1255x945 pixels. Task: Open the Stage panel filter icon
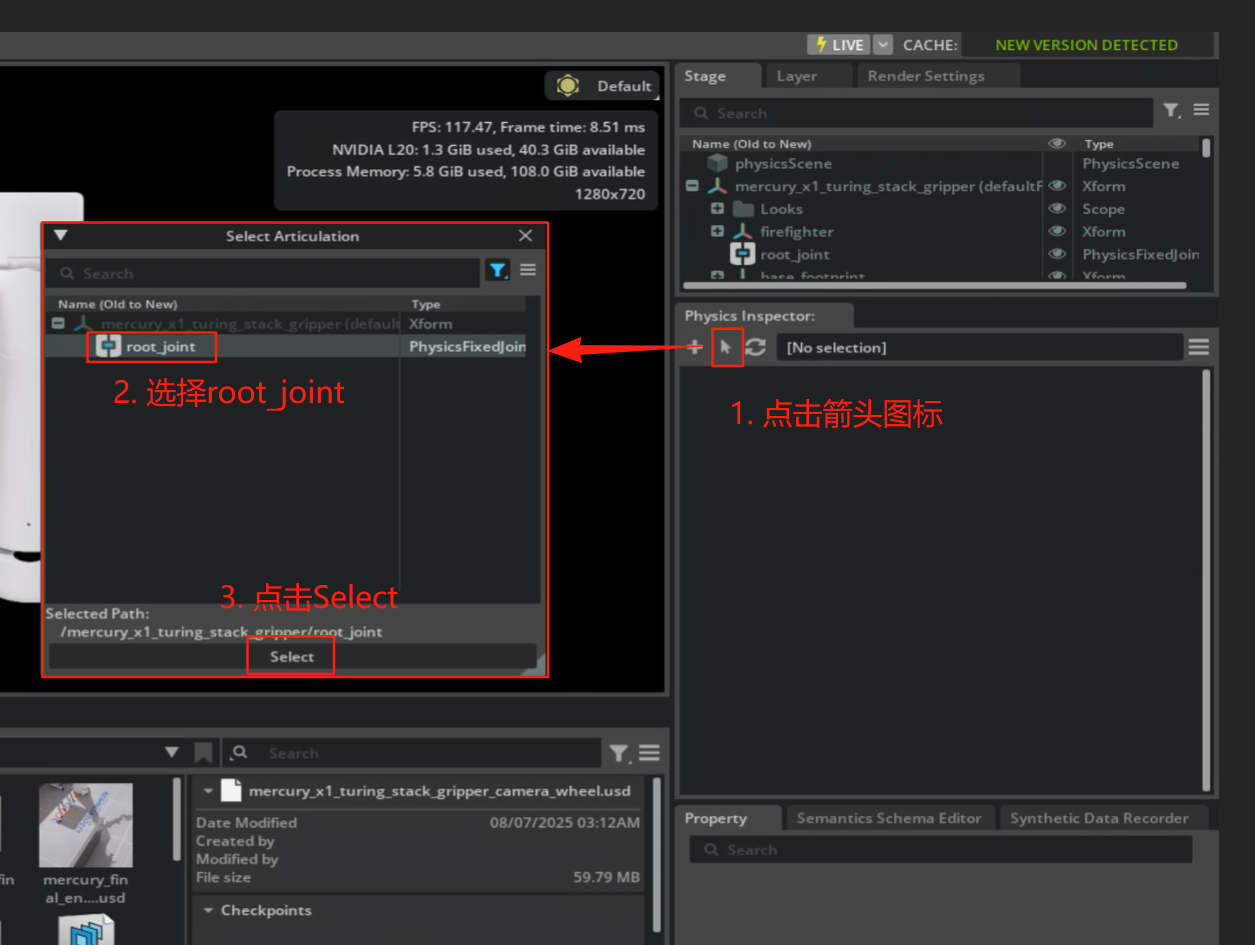tap(1171, 111)
